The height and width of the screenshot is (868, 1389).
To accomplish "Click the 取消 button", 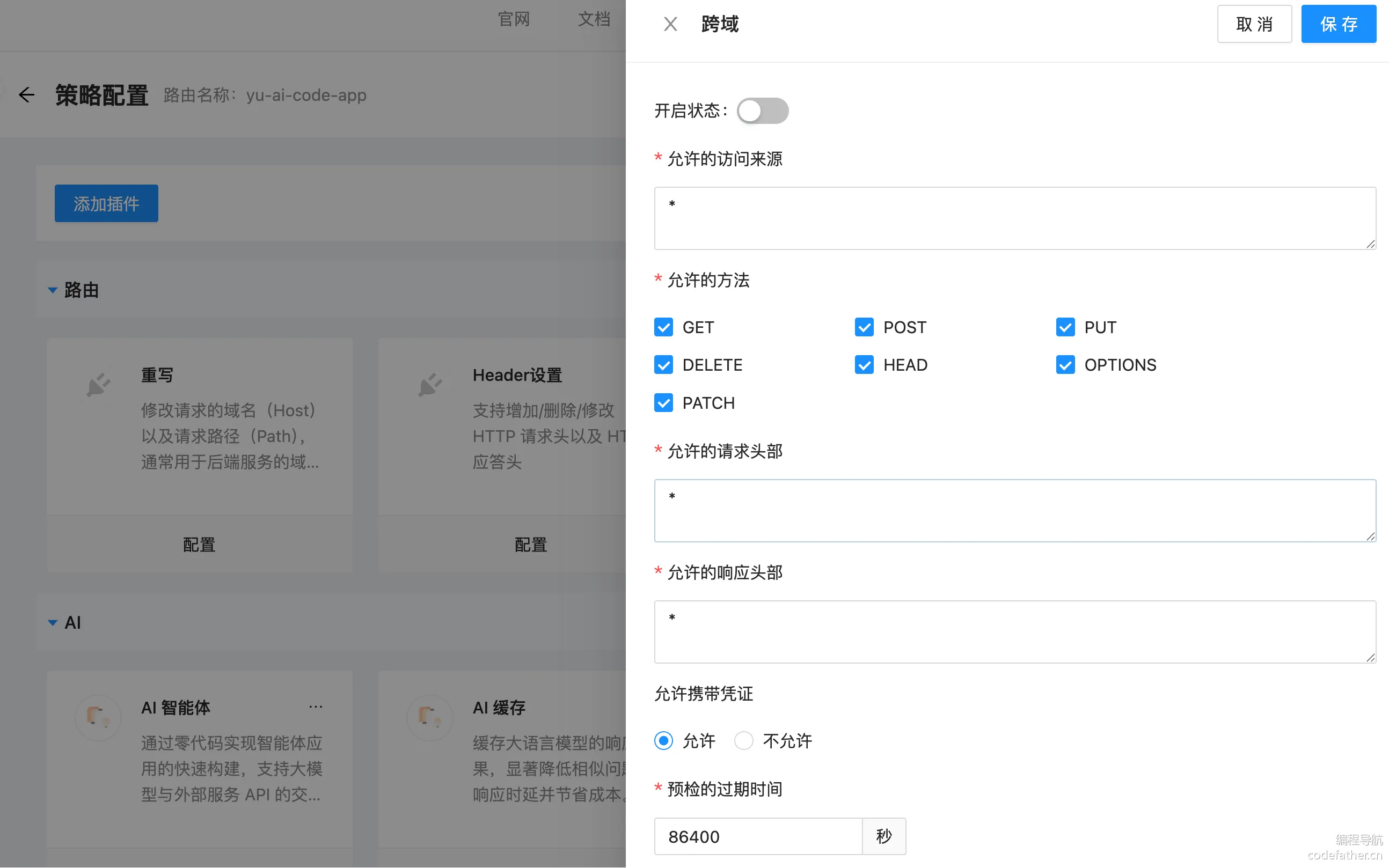I will (1254, 24).
